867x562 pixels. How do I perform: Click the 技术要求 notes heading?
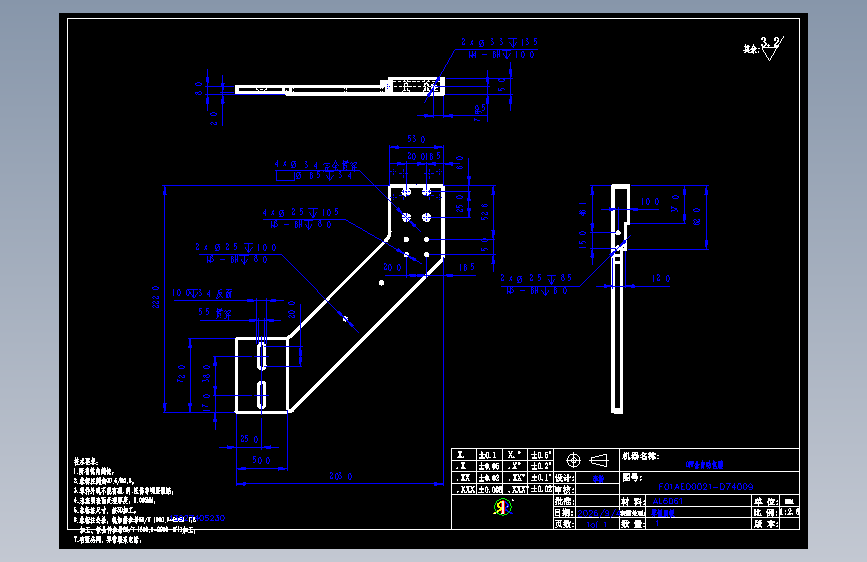coord(86,461)
